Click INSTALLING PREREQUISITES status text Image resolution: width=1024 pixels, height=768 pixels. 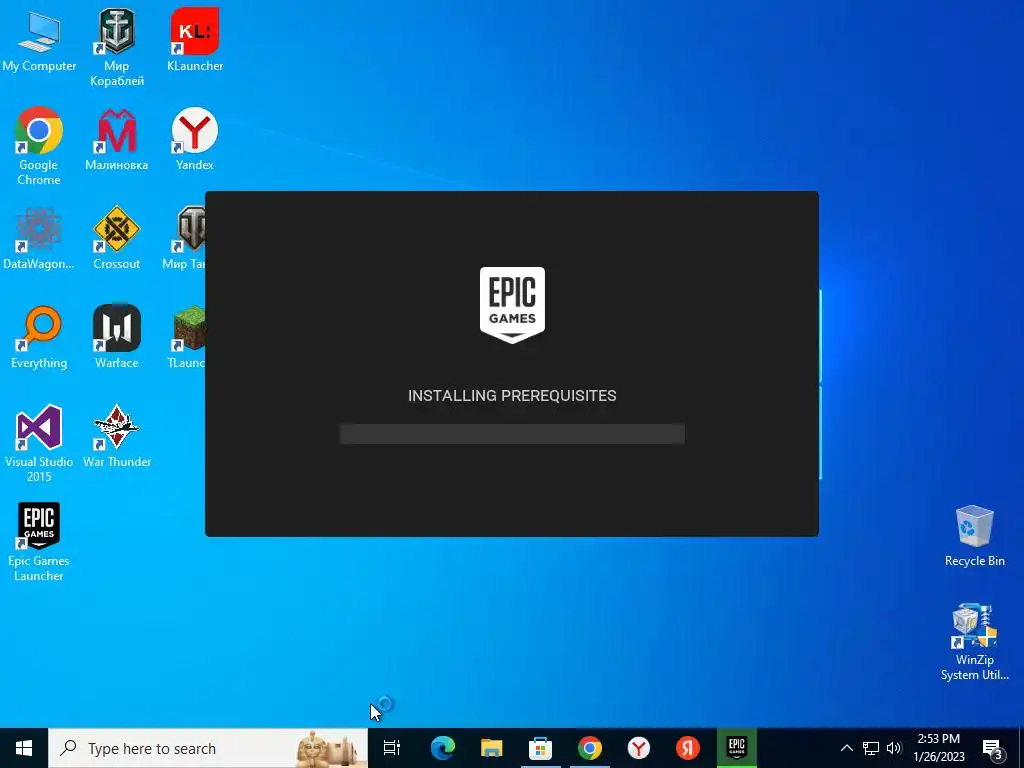tap(512, 396)
